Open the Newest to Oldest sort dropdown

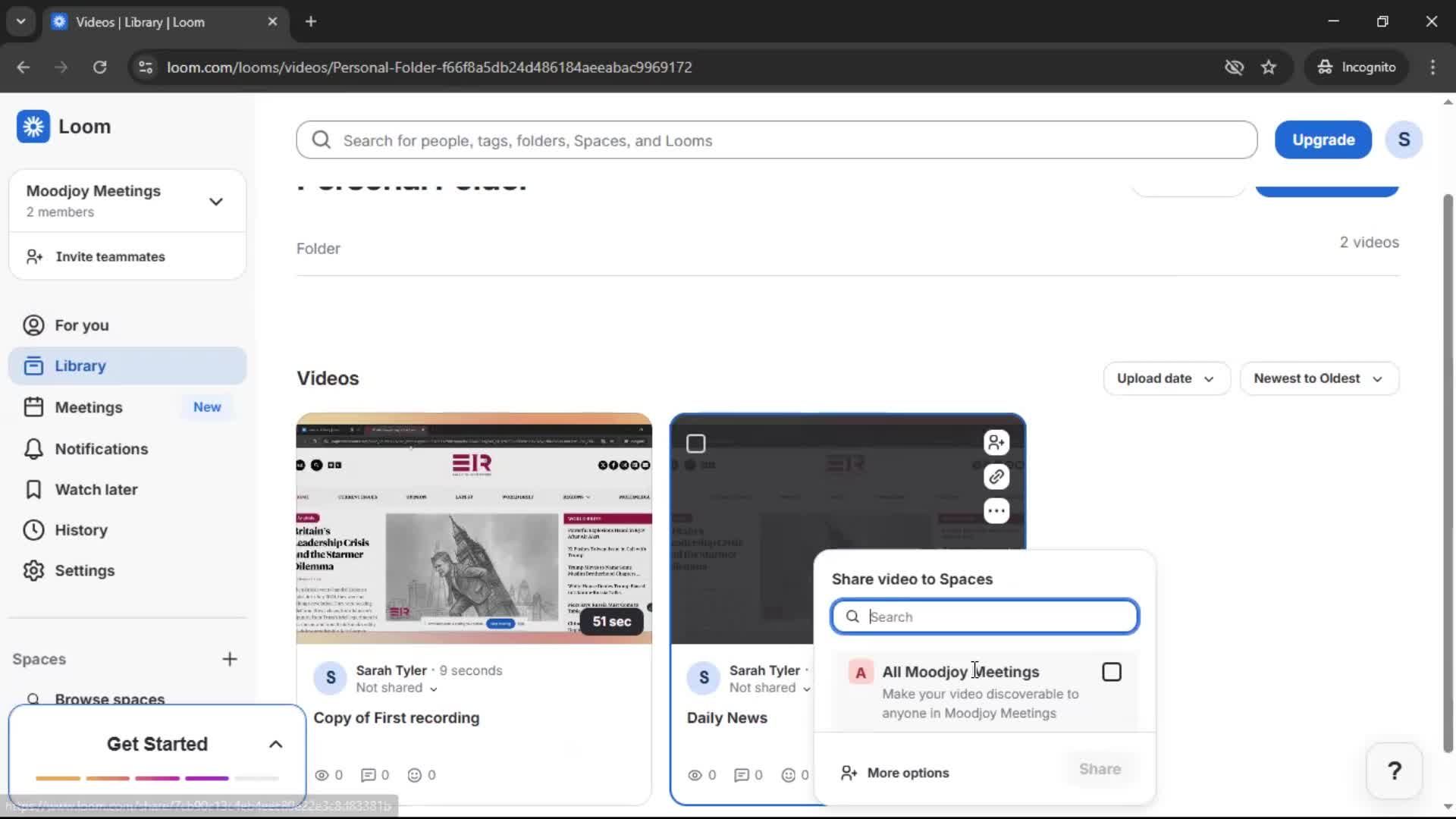1319,378
